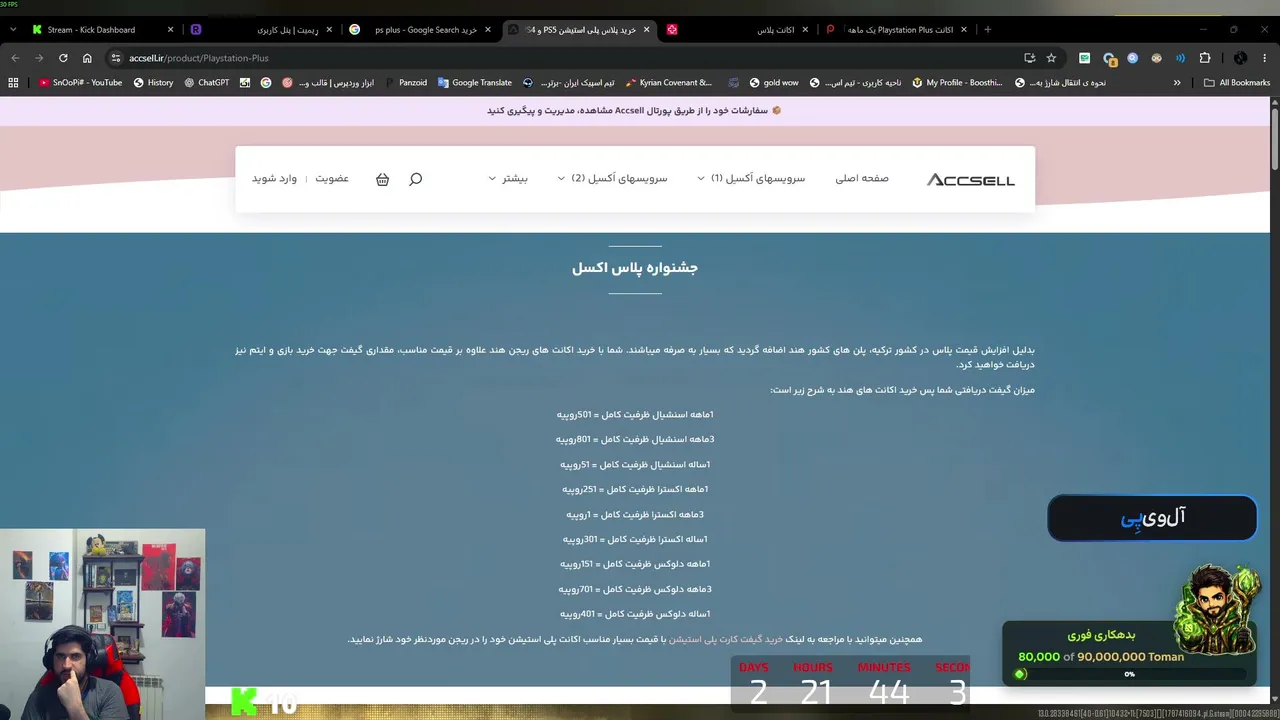Bookmark this page with the star icon
Image resolution: width=1280 pixels, height=720 pixels.
pyautogui.click(x=1051, y=58)
